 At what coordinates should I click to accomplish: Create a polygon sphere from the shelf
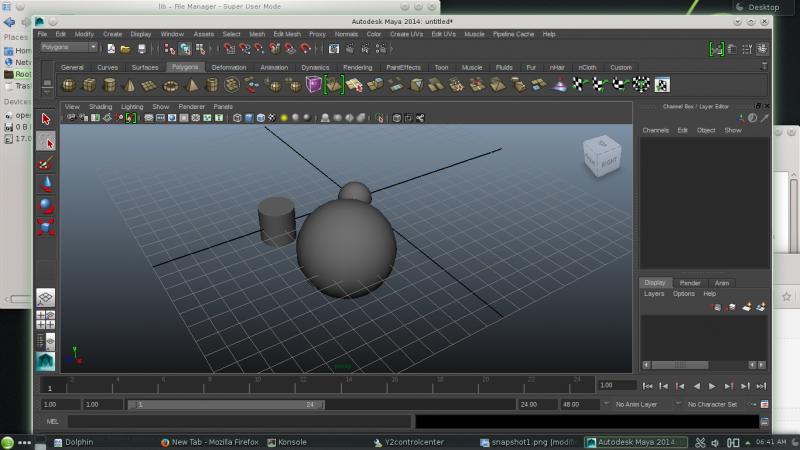click(x=69, y=85)
